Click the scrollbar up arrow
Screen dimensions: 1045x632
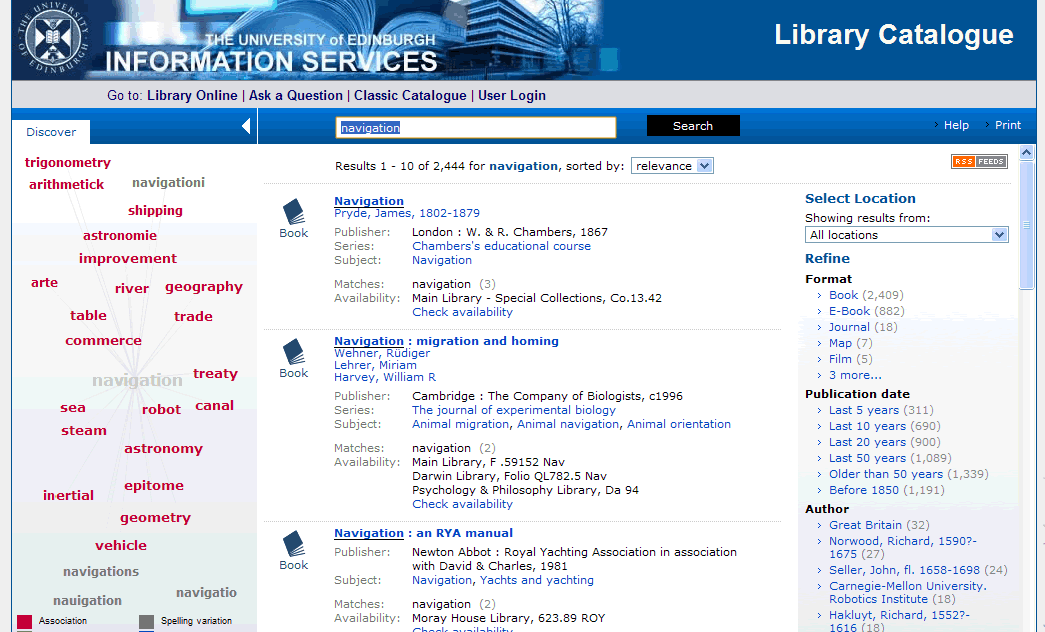click(1026, 153)
